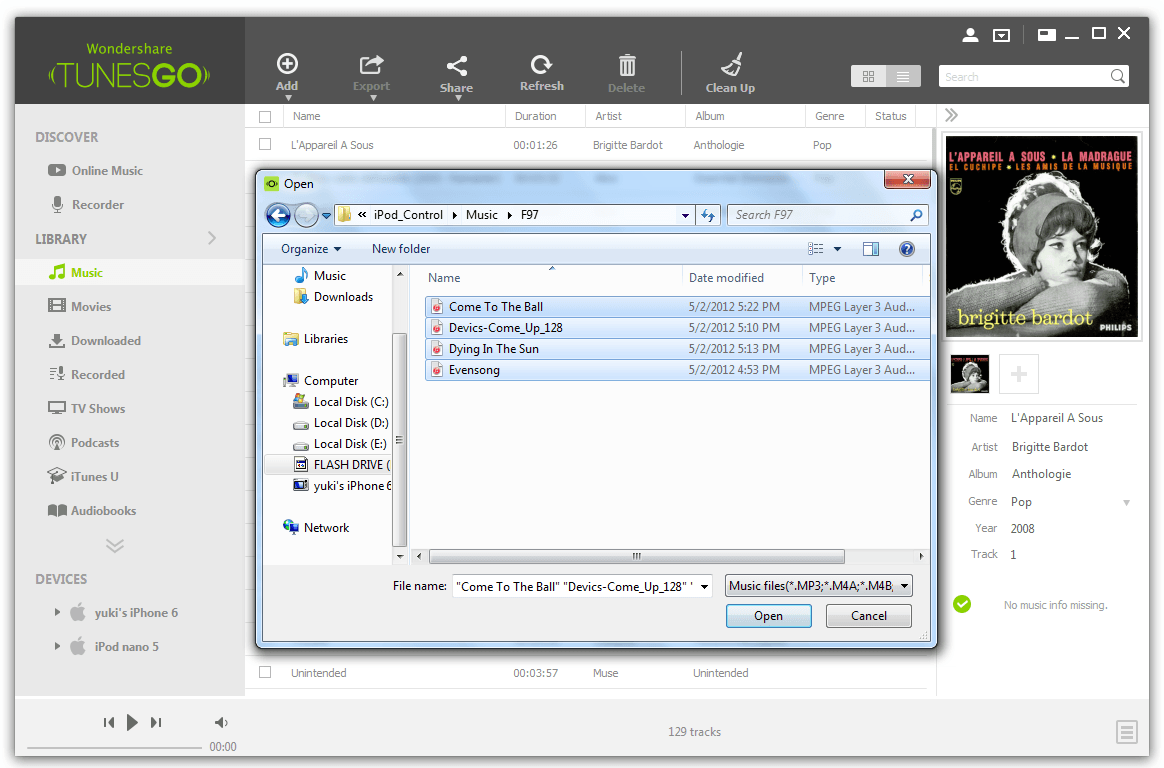The image size is (1164, 768).
Task: Select FLASH DRIVE in navigation tree
Action: tap(341, 465)
